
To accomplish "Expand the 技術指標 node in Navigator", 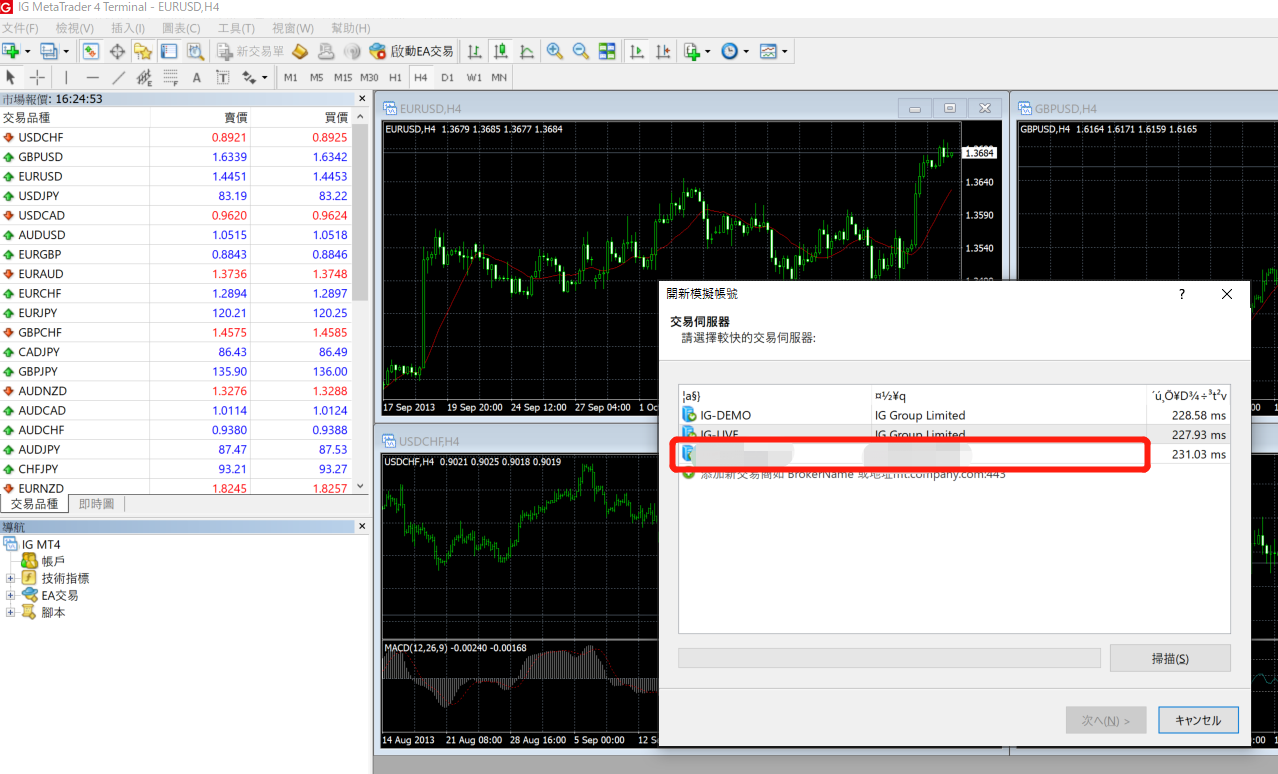I will click(11, 578).
